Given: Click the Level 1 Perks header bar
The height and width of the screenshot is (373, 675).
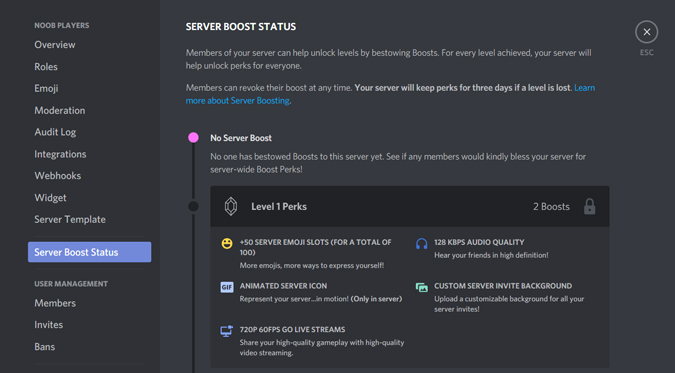Looking at the screenshot, I should coord(409,206).
